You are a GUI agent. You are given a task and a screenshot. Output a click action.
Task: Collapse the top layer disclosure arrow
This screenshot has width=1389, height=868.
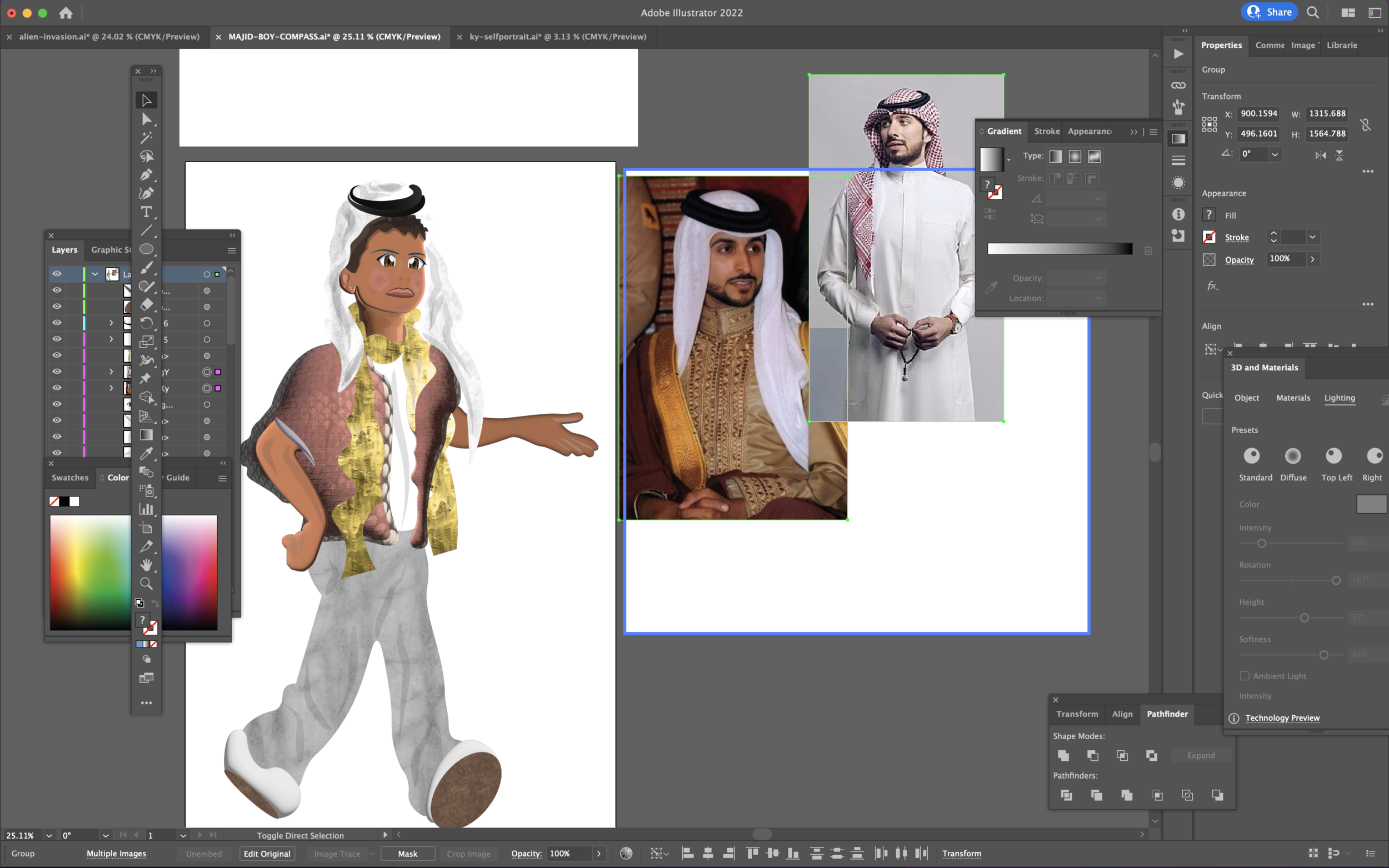click(95, 274)
